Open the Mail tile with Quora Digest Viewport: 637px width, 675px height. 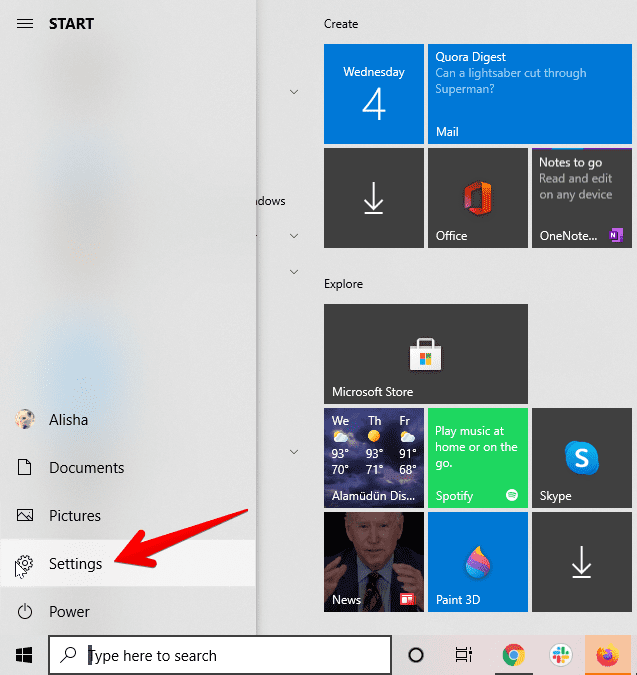[530, 94]
